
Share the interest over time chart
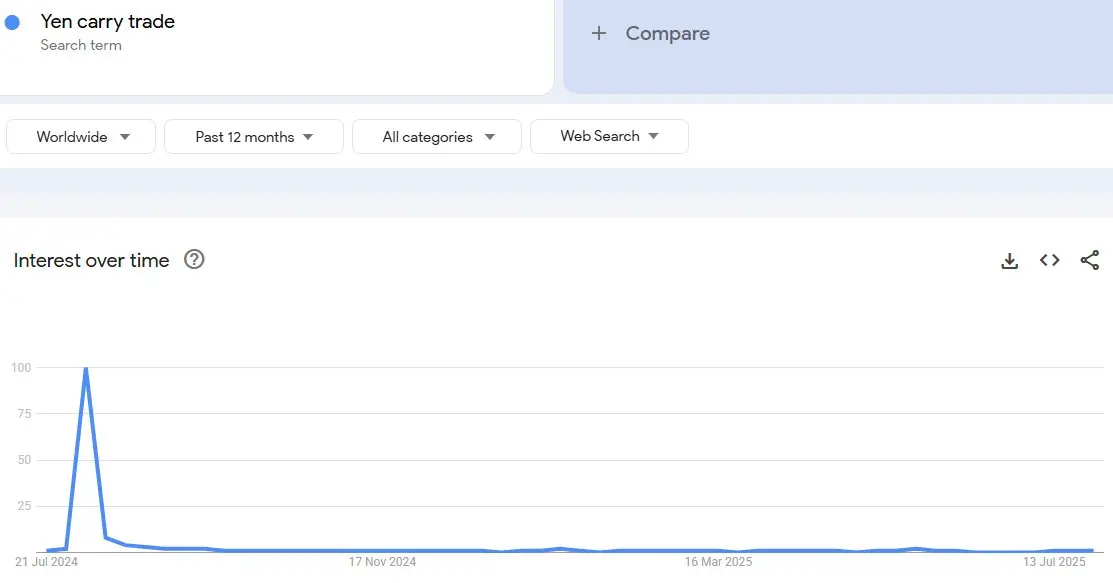[x=1090, y=260]
